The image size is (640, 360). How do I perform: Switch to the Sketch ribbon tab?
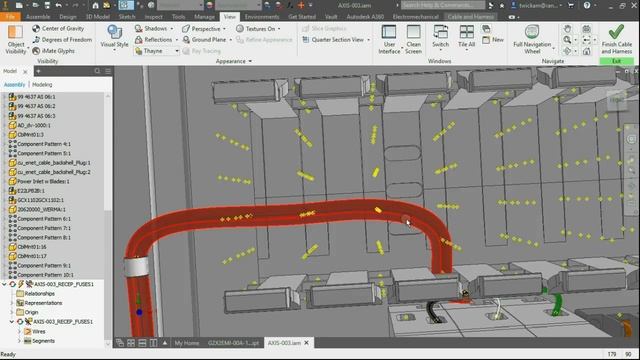127,17
